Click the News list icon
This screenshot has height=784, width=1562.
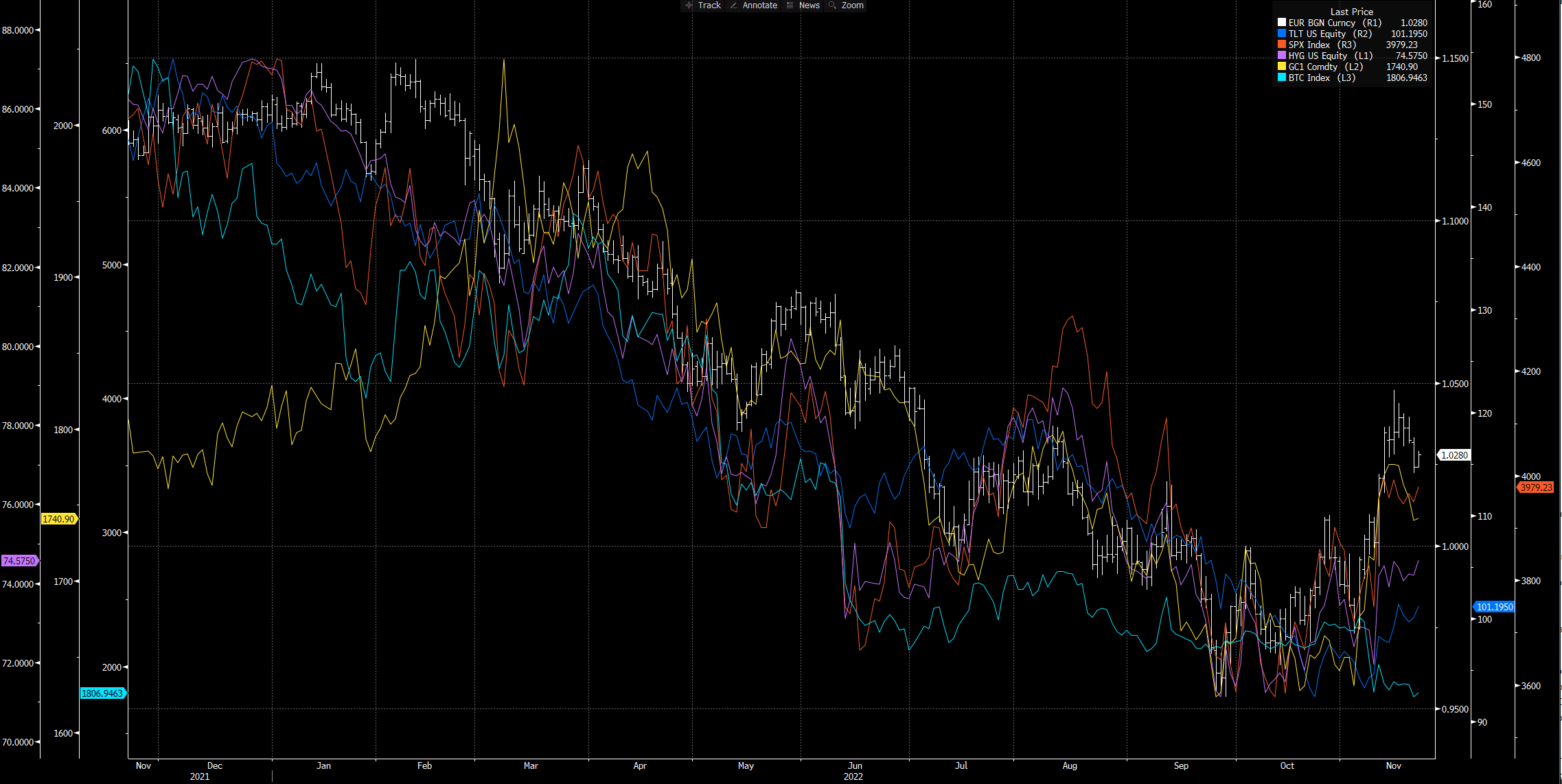(x=790, y=5)
